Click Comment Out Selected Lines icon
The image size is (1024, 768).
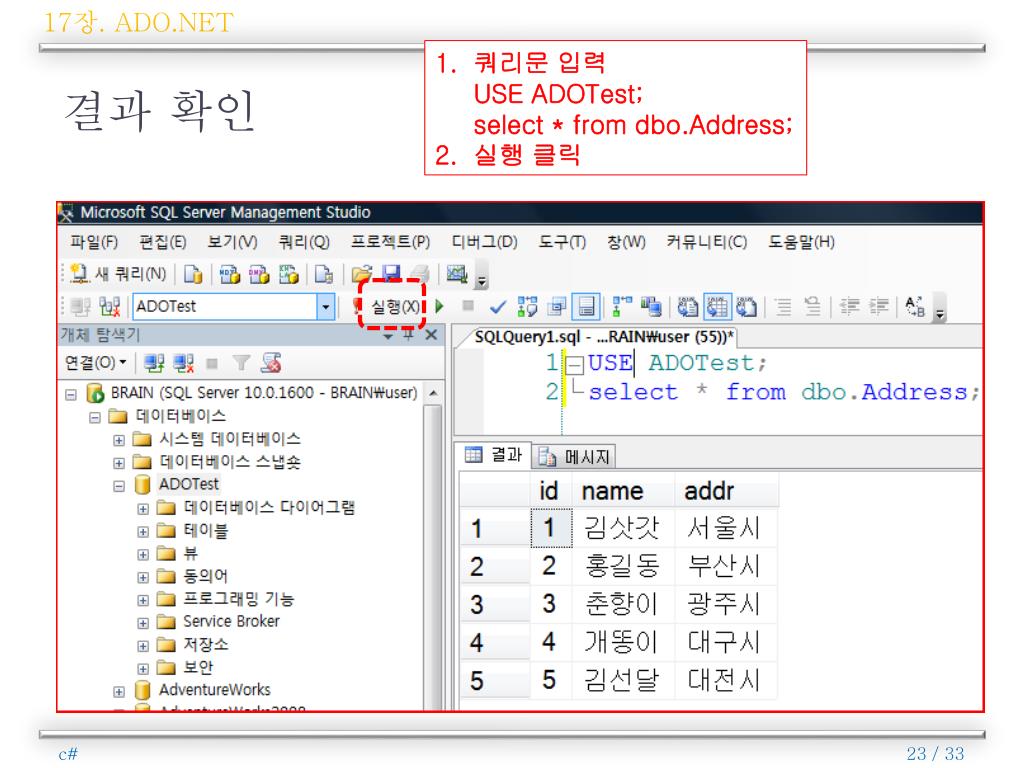(784, 306)
